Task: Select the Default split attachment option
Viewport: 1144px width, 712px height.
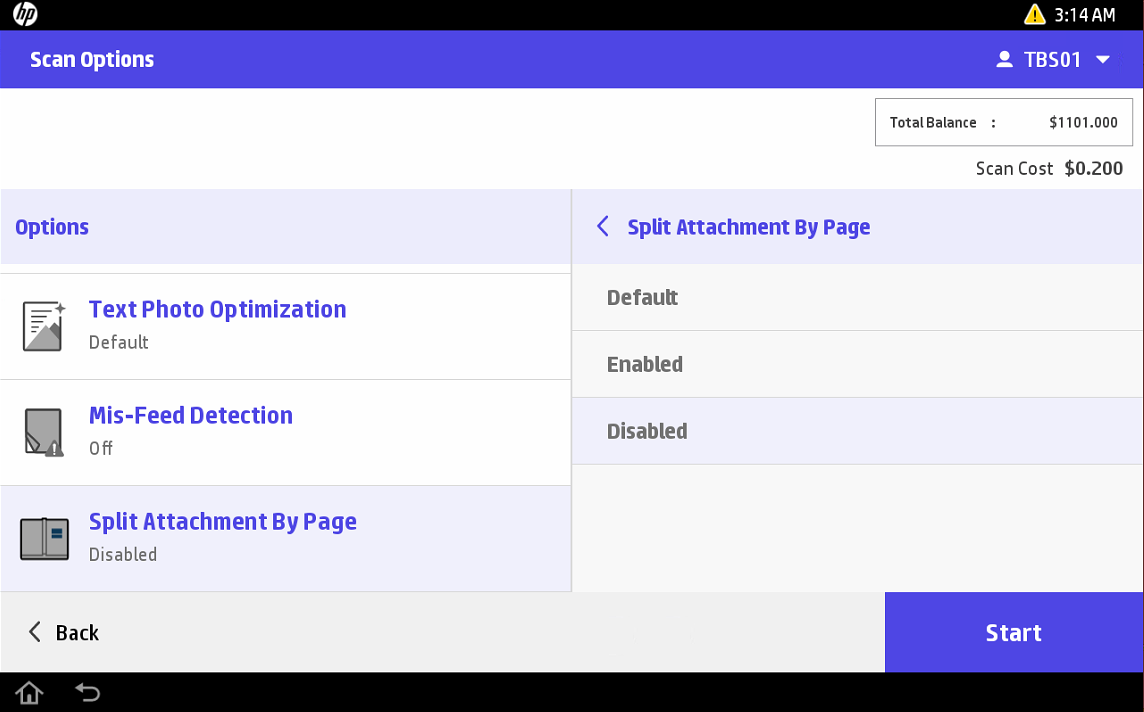Action: click(x=857, y=298)
